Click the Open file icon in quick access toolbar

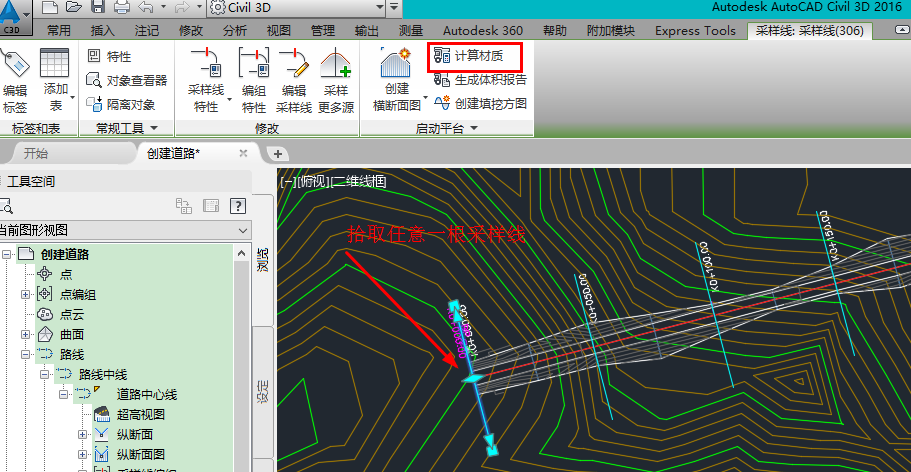pyautogui.click(x=74, y=8)
